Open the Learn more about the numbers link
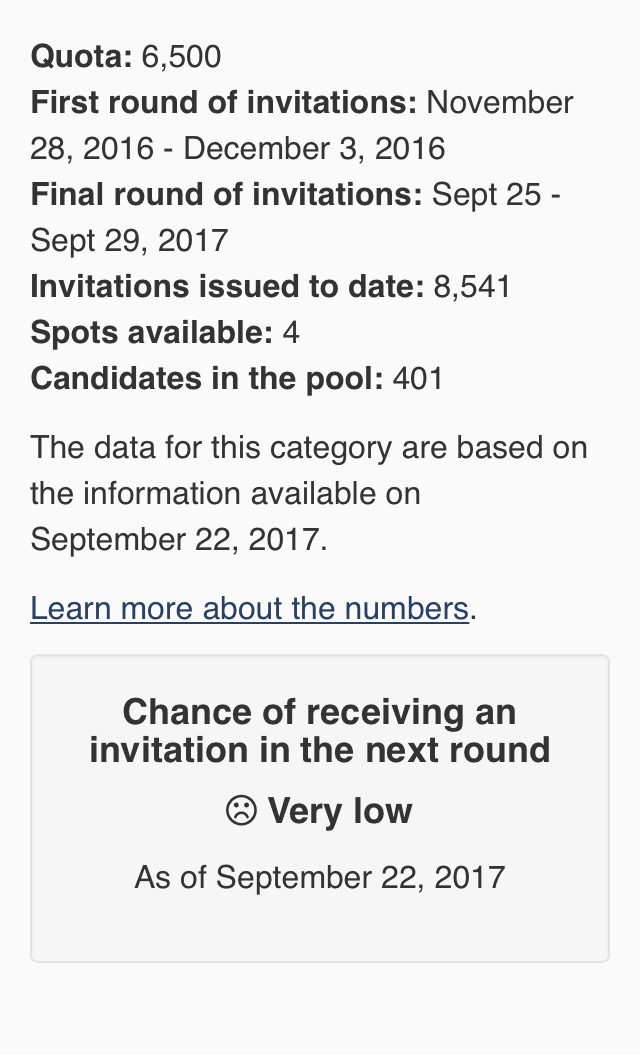 (x=250, y=608)
